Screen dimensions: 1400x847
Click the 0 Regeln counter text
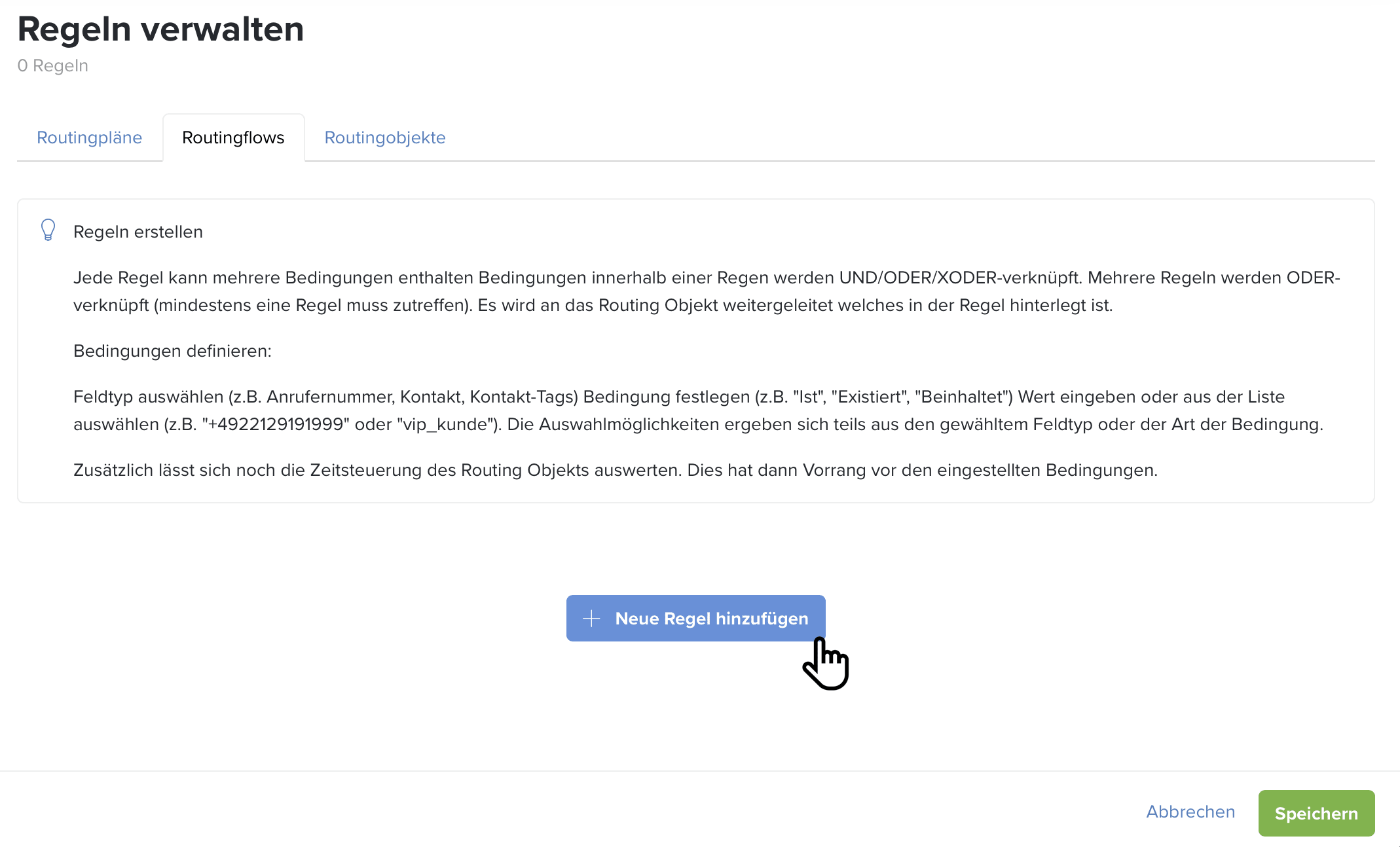click(52, 65)
